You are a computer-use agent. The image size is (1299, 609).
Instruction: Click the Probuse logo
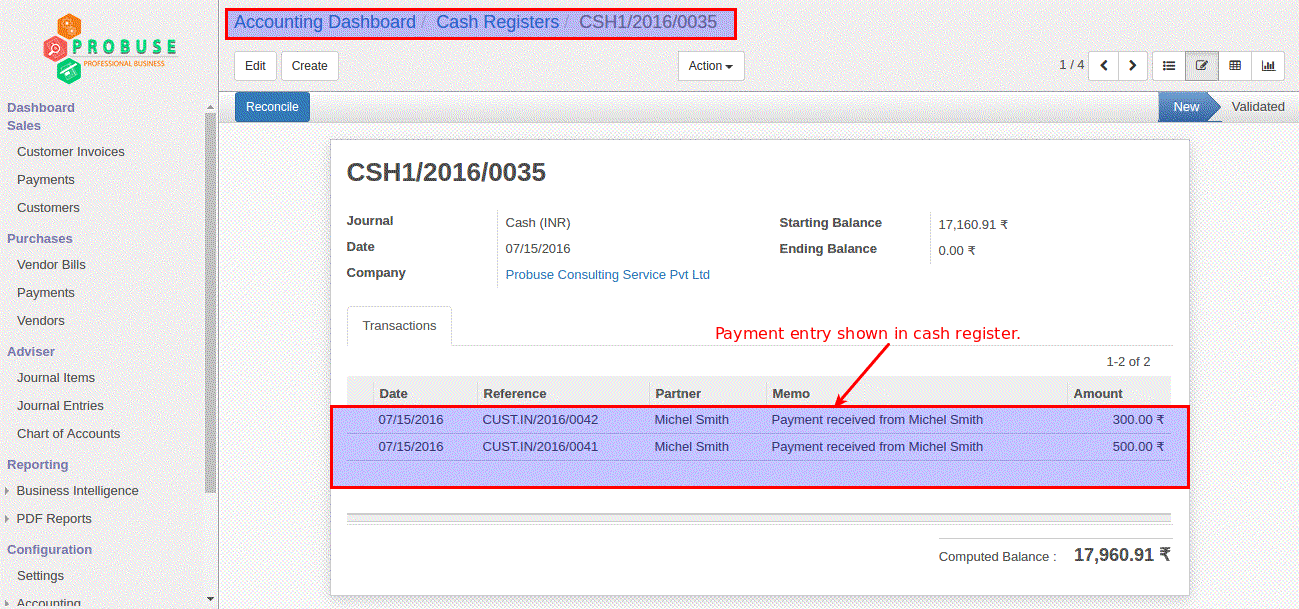(111, 48)
